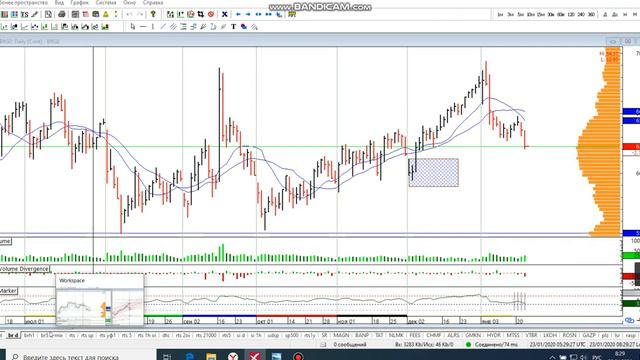Click the undo arrow icon

129,14
